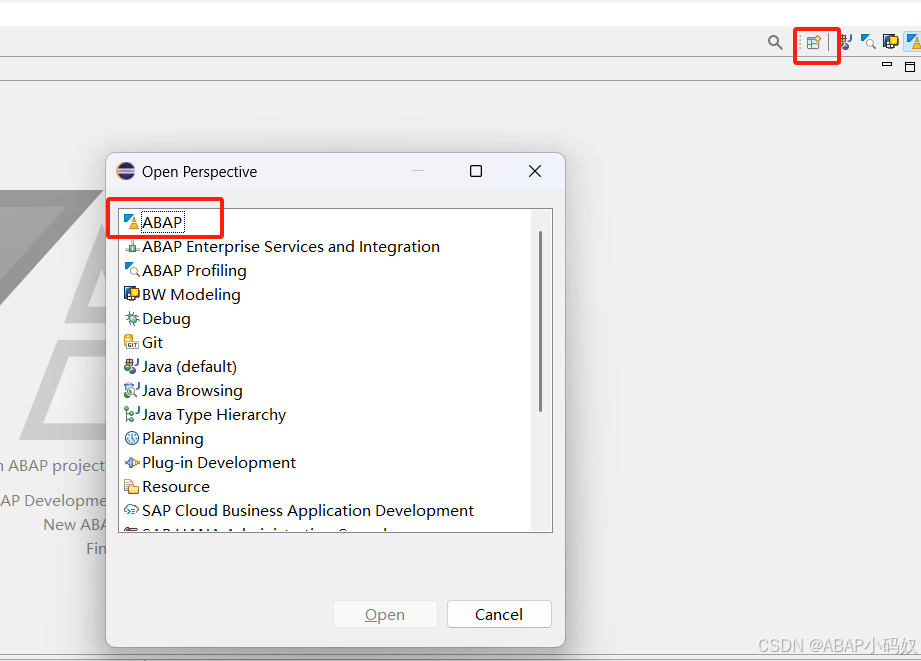Click the ABAP perspective icon in the list
This screenshot has width=921, height=661.
(132, 222)
